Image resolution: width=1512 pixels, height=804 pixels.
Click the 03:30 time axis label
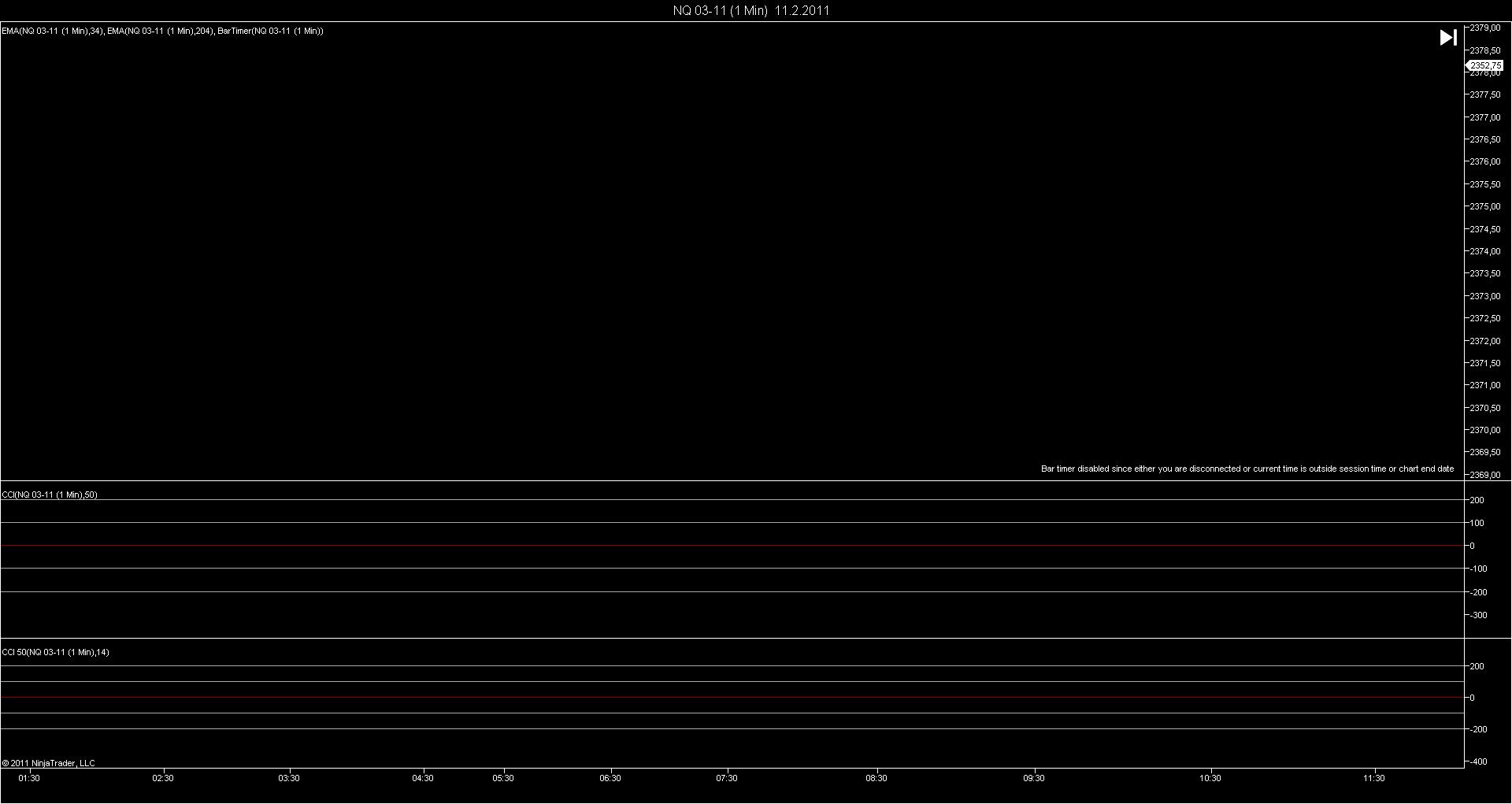(x=289, y=778)
